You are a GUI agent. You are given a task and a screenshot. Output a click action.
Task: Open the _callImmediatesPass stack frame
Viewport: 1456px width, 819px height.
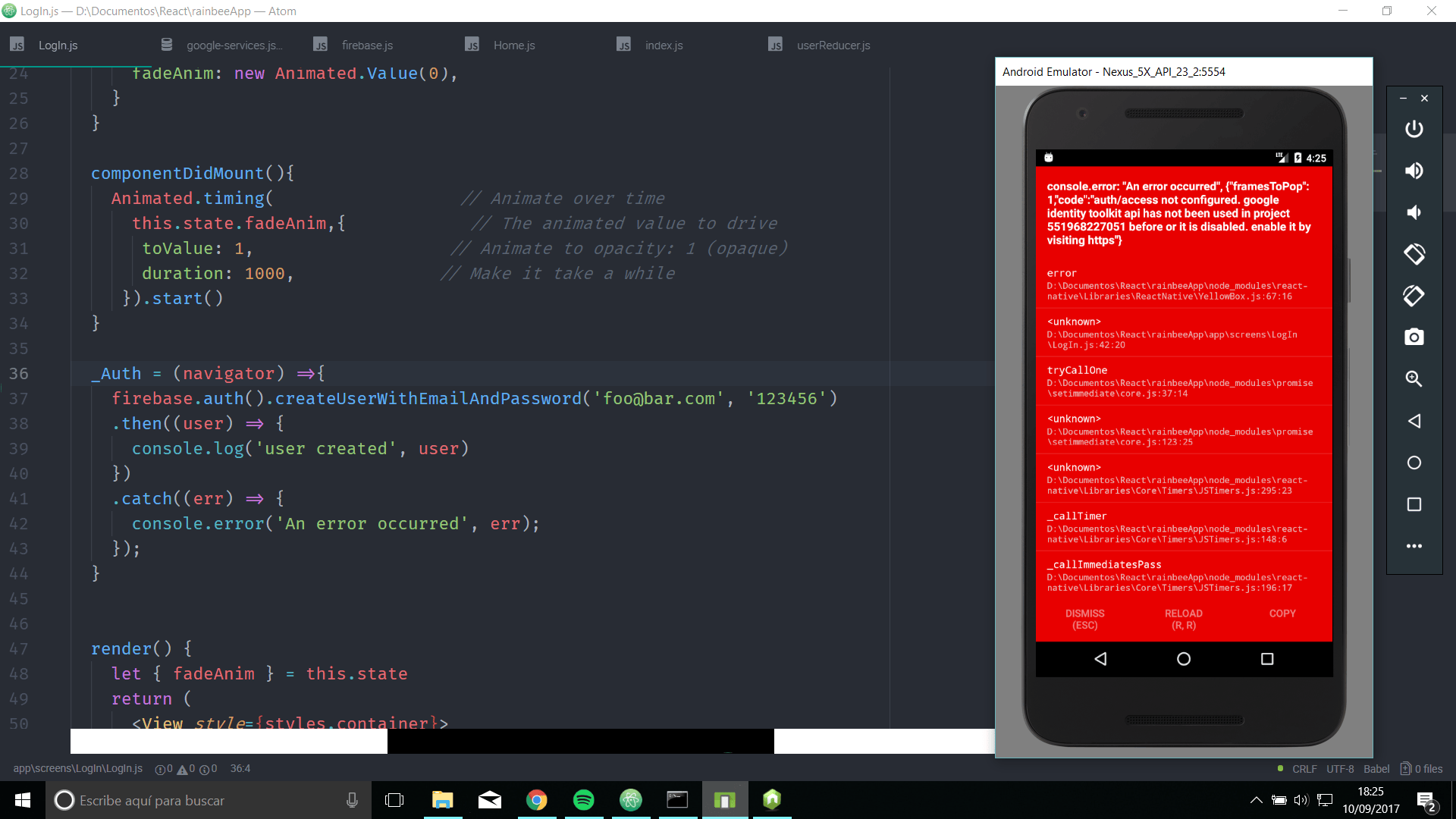pos(1183,576)
